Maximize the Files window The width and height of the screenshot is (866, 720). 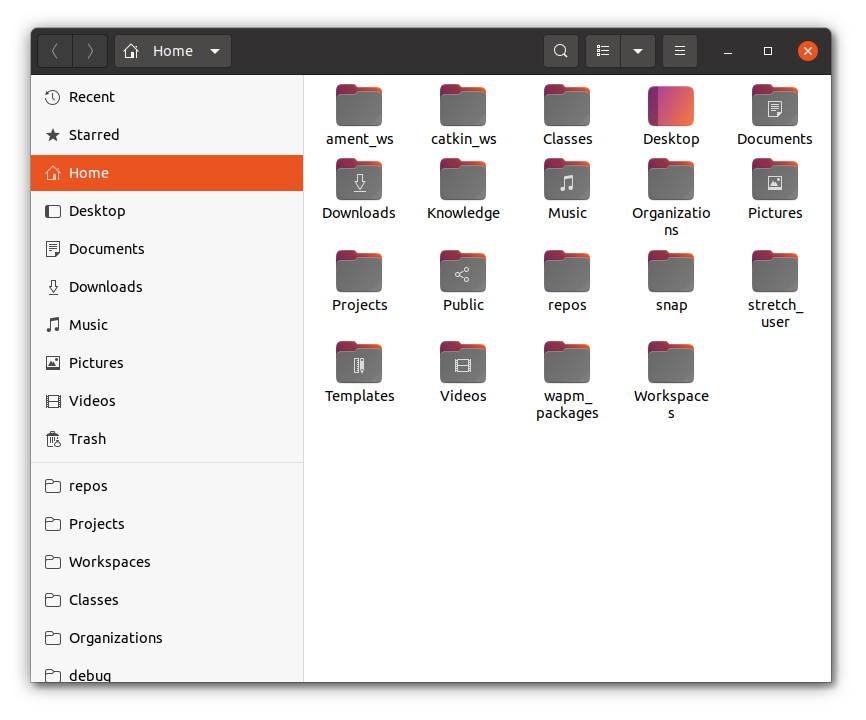tap(768, 51)
